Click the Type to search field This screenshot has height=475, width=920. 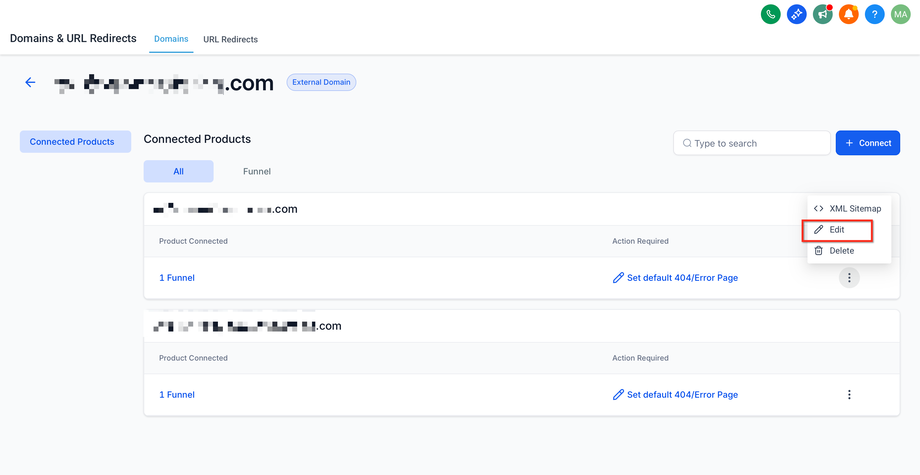click(x=758, y=143)
